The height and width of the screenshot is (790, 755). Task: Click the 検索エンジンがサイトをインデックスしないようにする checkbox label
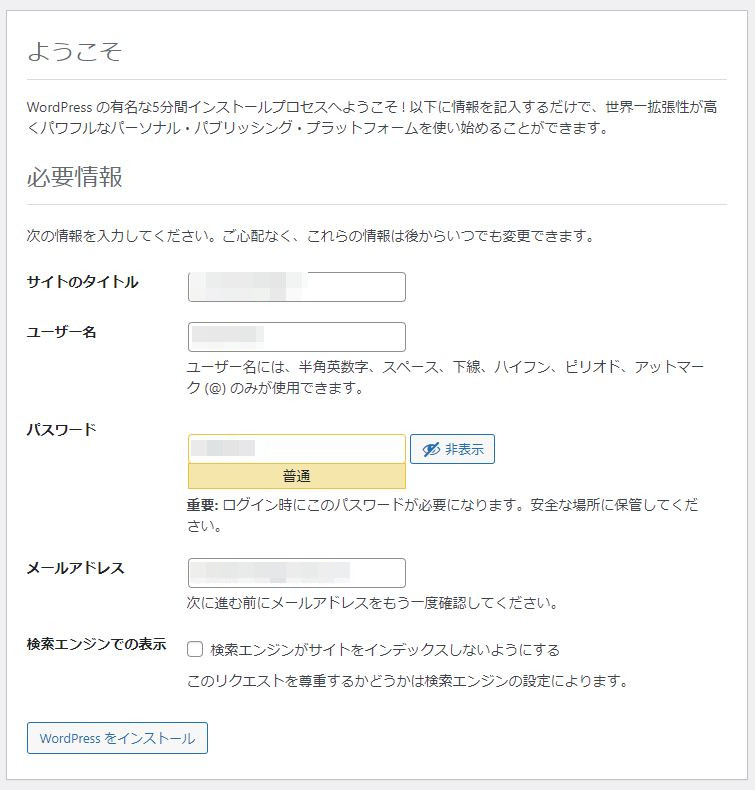coord(385,650)
